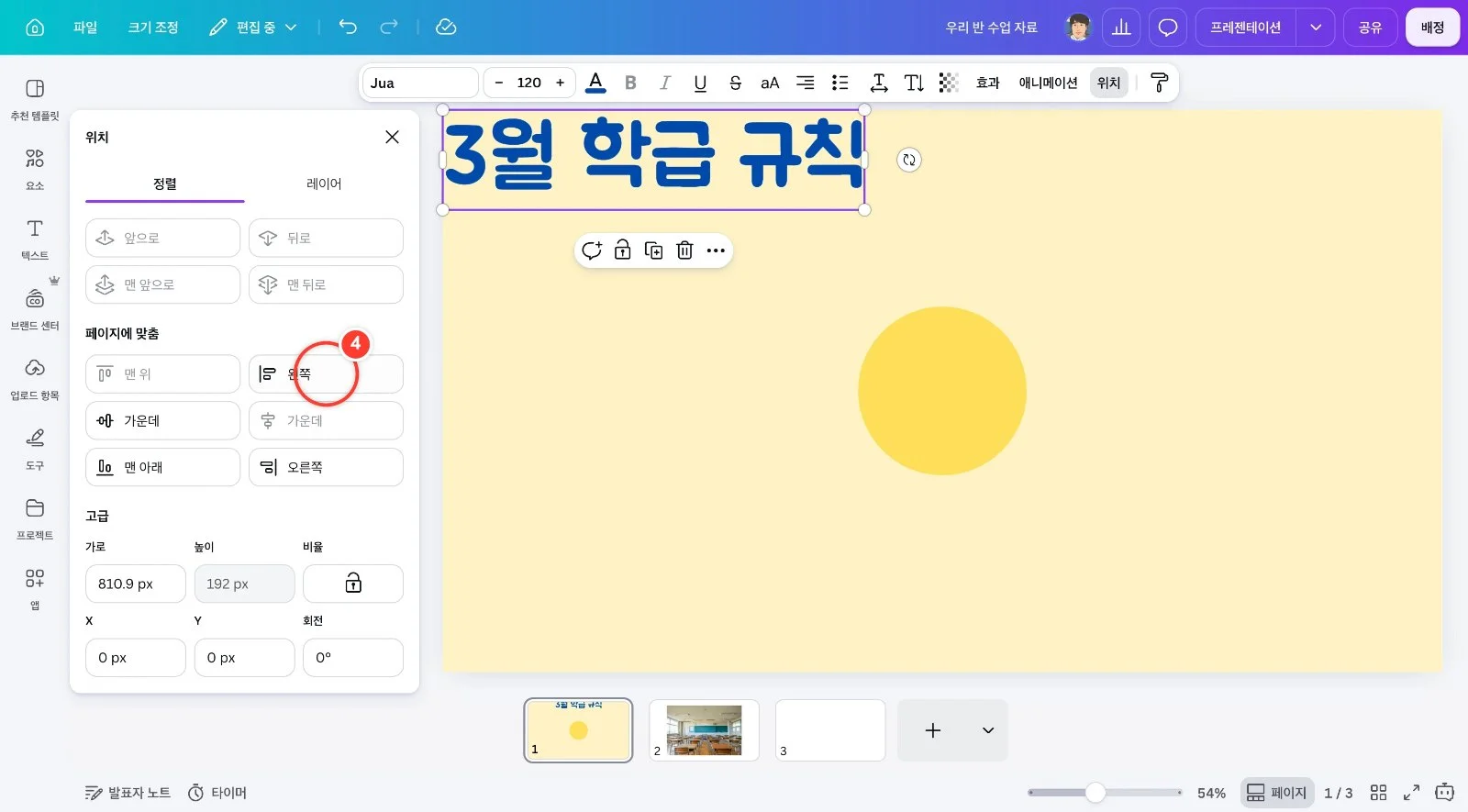Viewport: 1468px width, 812px height.
Task: Increase font size with the plus button
Action: pyautogui.click(x=560, y=83)
